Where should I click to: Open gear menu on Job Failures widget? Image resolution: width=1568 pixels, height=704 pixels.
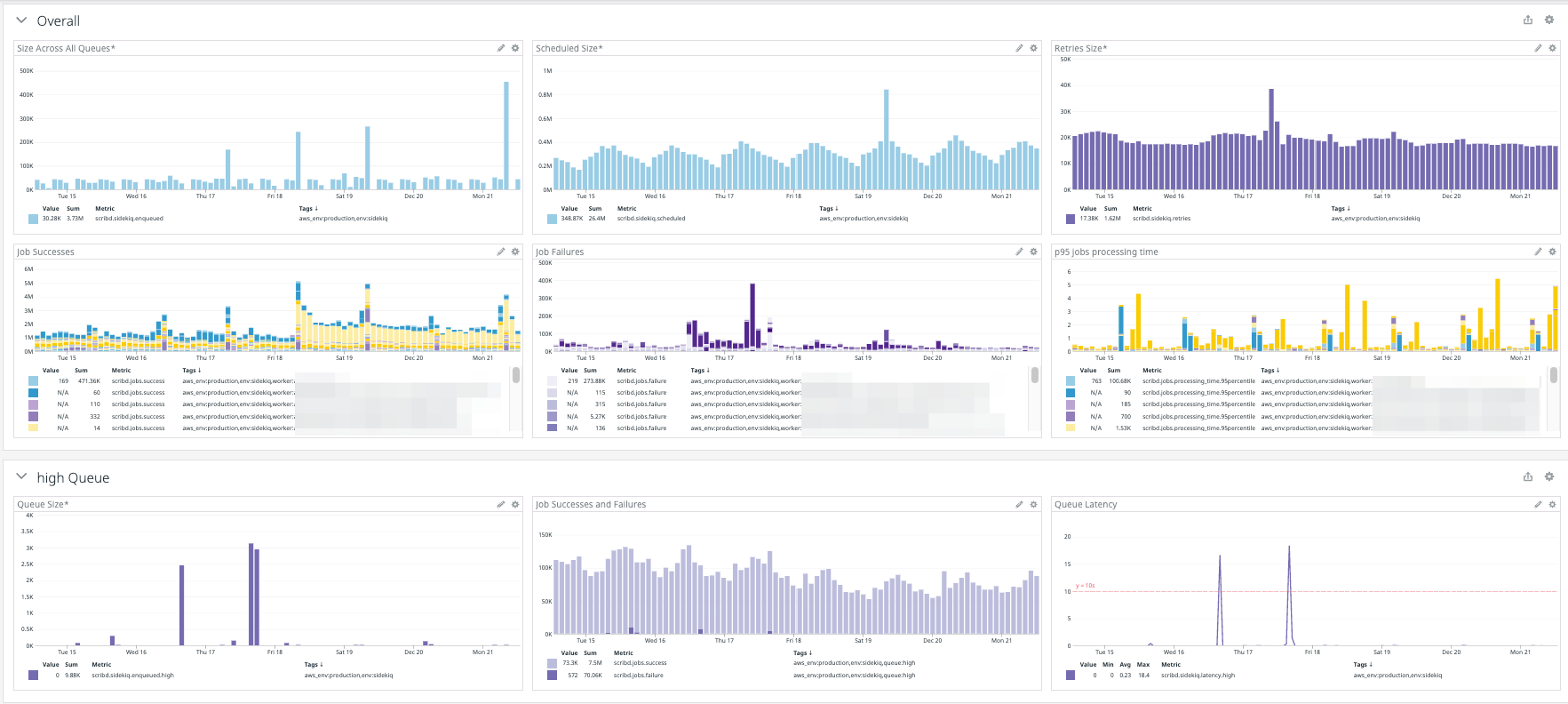pos(1034,252)
